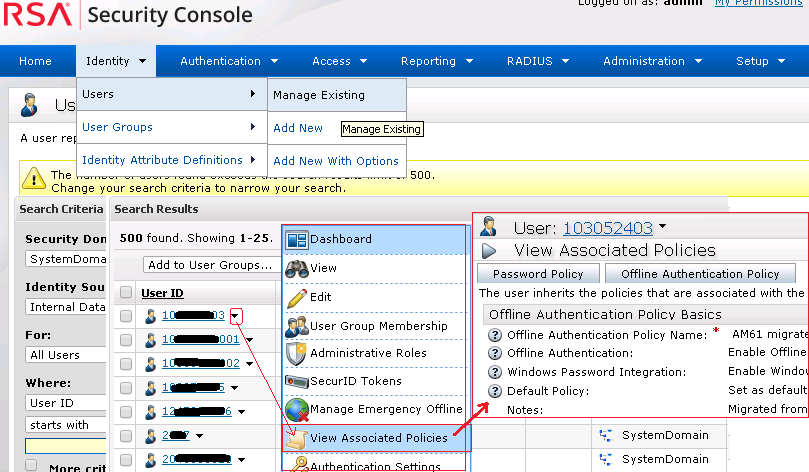Click the User Group Membership icon
809x472 pixels.
tap(297, 326)
